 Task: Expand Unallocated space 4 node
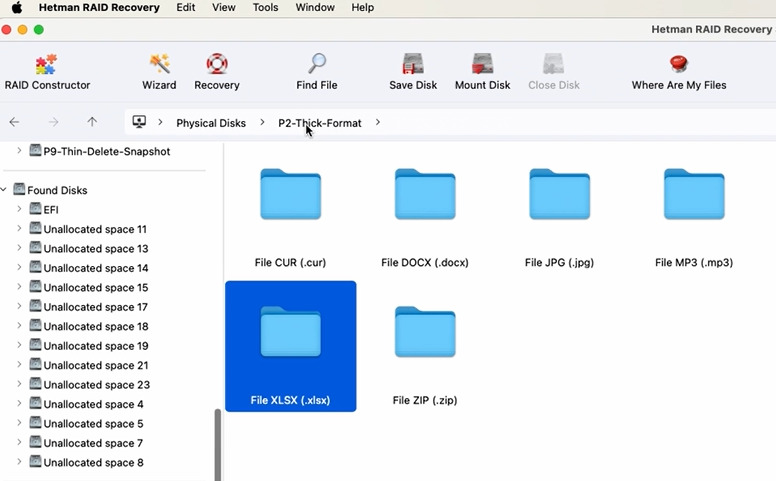[x=19, y=403]
